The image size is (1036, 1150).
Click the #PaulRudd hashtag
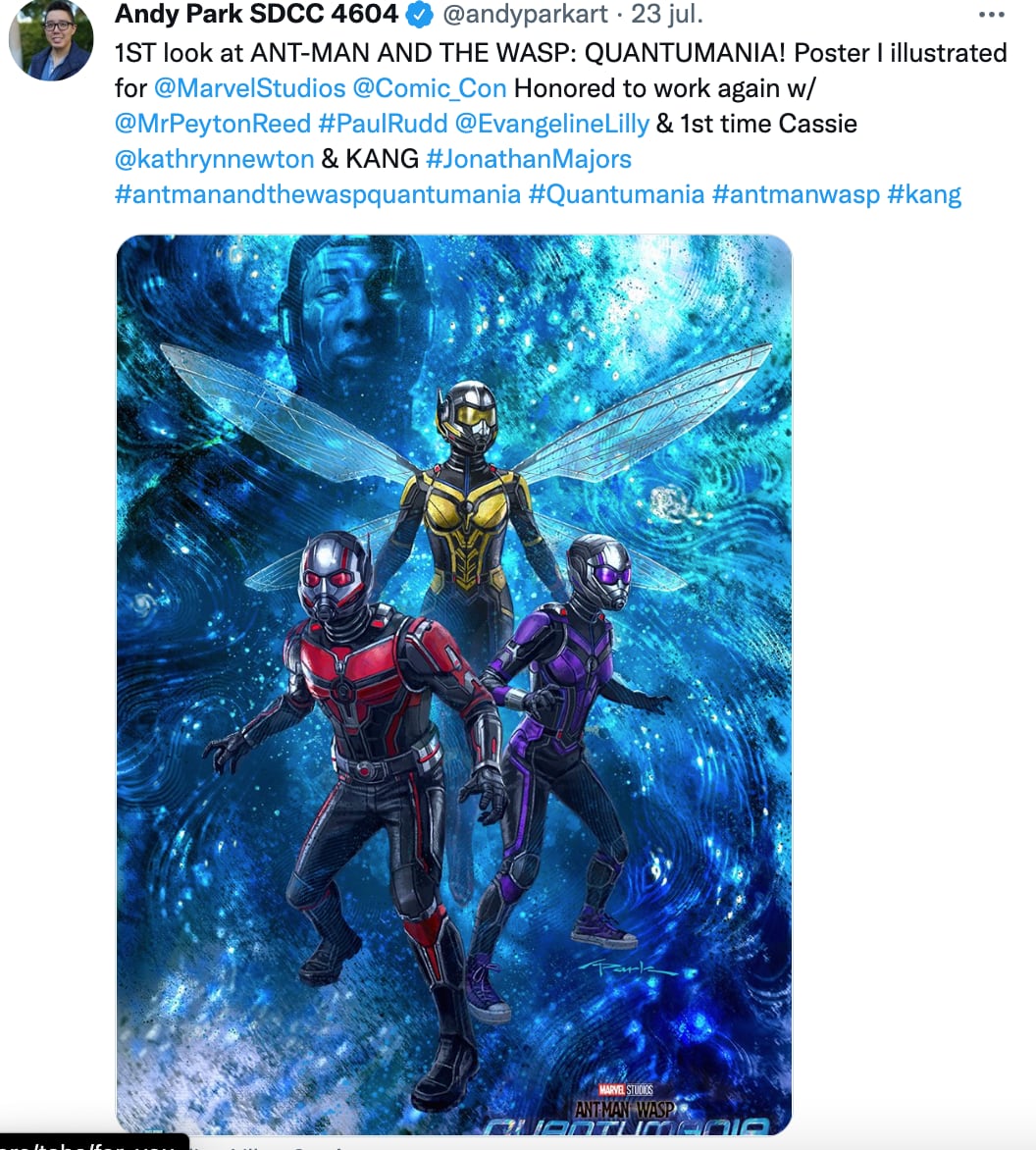pyautogui.click(x=383, y=124)
